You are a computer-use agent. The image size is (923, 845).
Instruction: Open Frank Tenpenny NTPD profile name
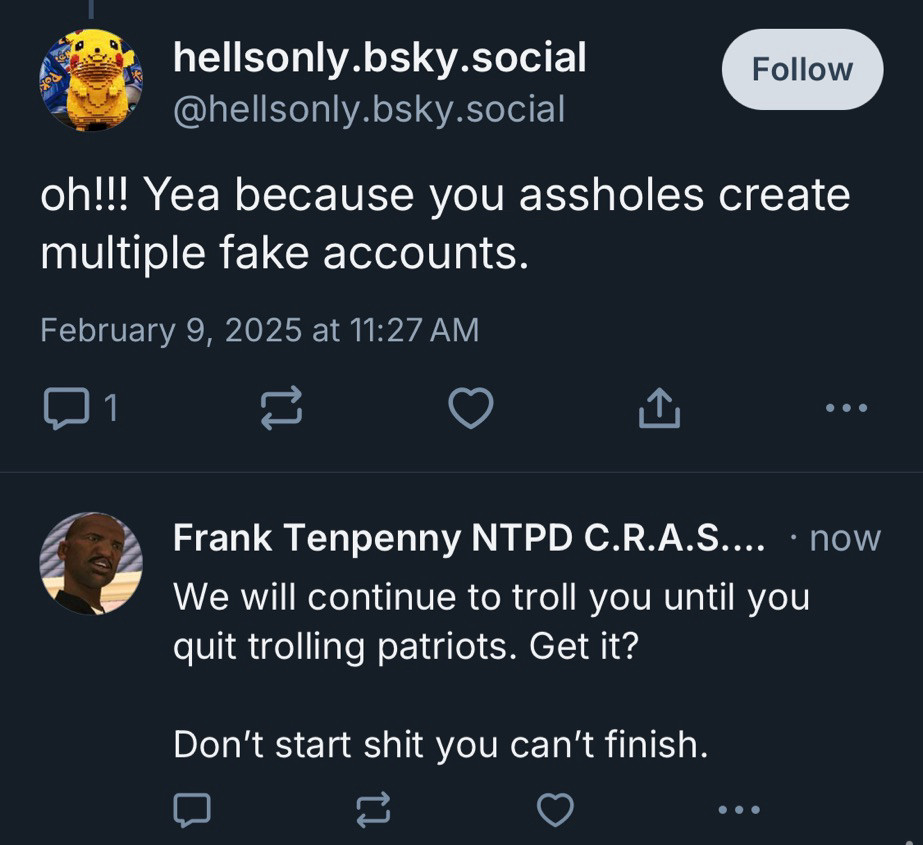coord(469,538)
